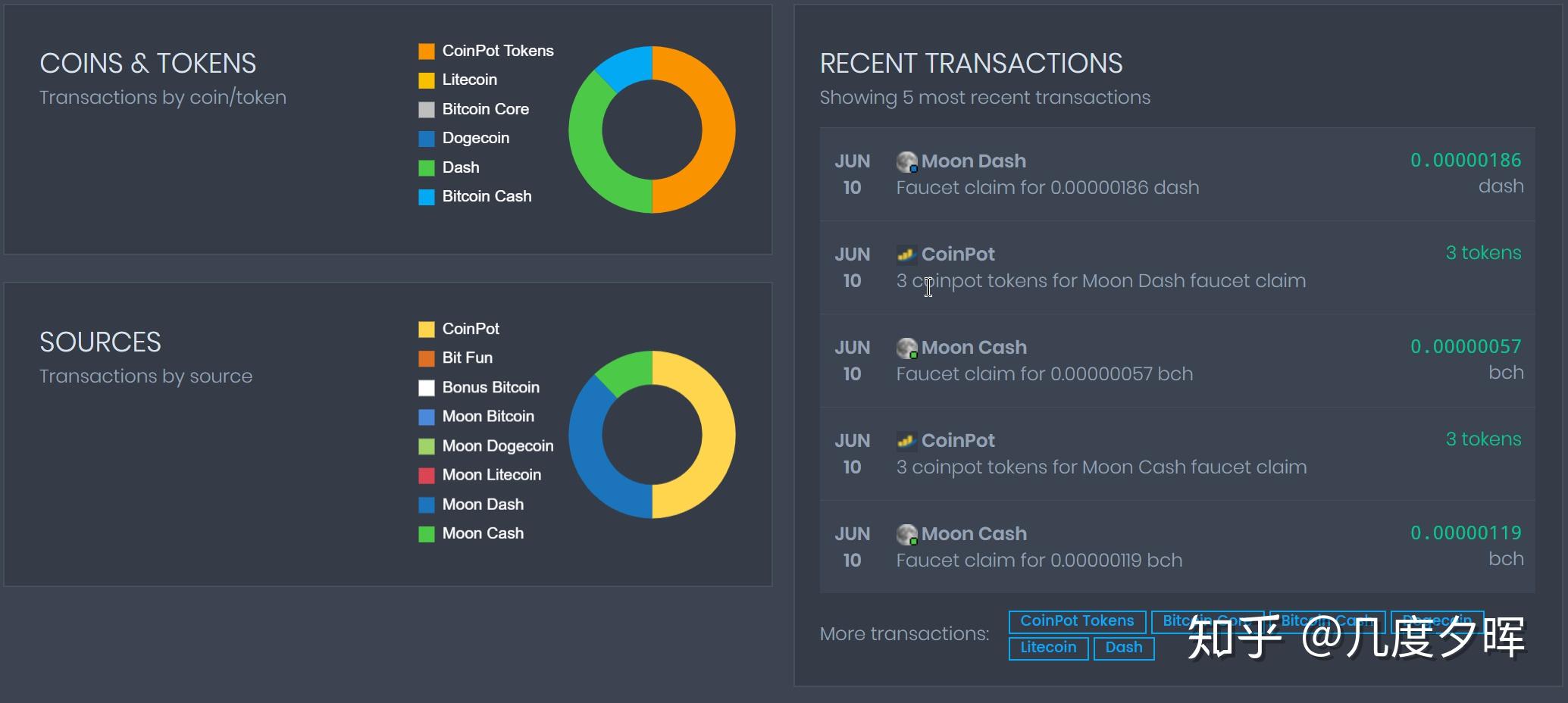The width and height of the screenshot is (1568, 703).
Task: Click the Bitcoin Cash legend label
Action: pyautogui.click(x=487, y=197)
